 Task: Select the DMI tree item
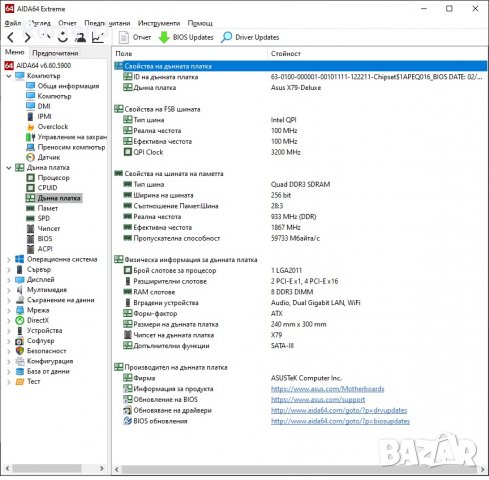[x=44, y=106]
